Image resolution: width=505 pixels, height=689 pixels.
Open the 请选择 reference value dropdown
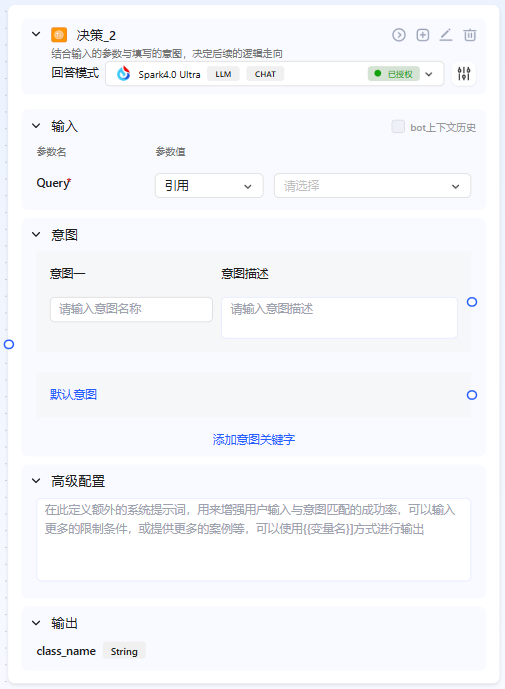(372, 185)
